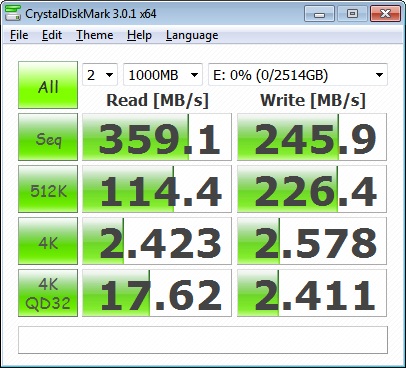406x368 pixels.
Task: Start the Seq sequential benchmark
Action: click(48, 137)
